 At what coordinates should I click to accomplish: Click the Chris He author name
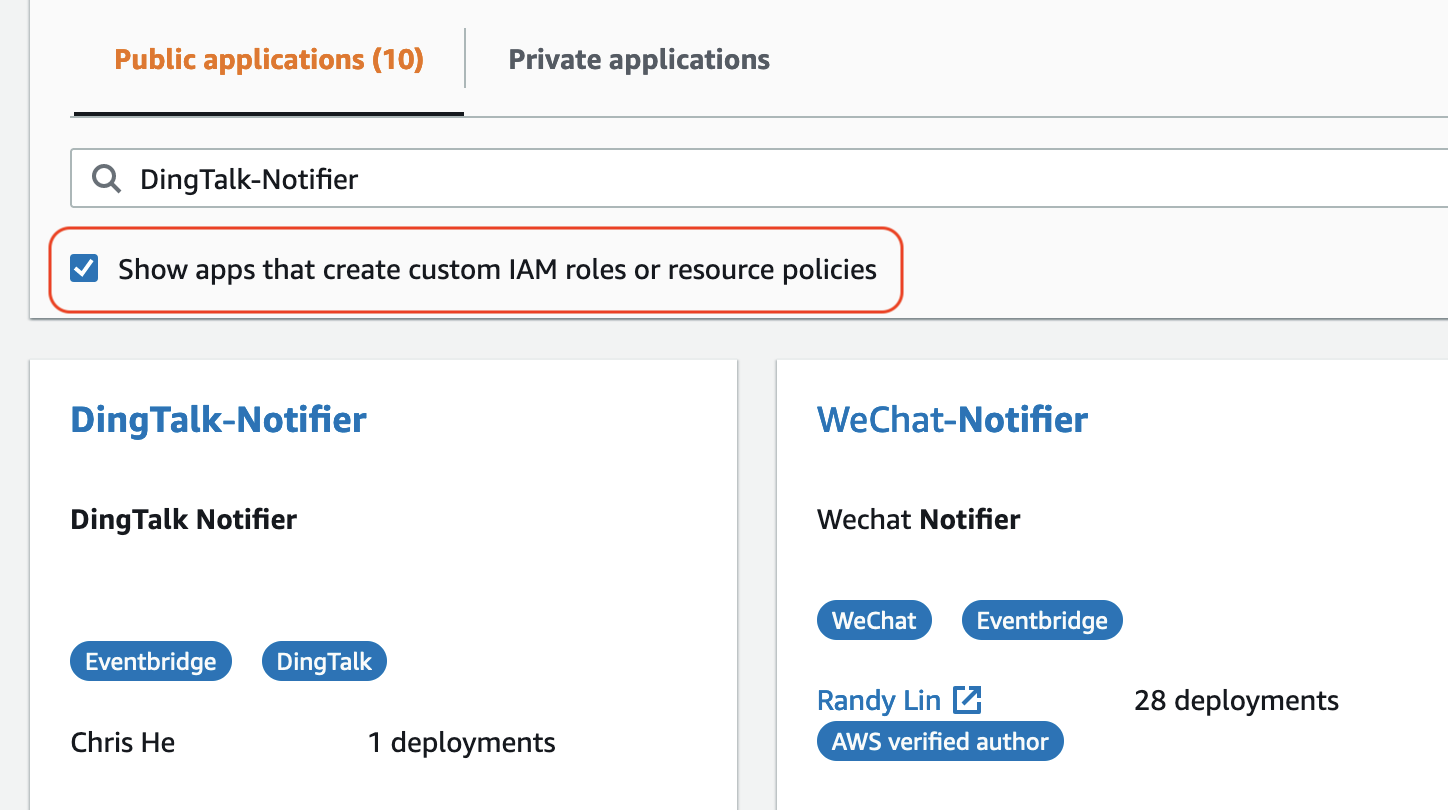pos(123,742)
